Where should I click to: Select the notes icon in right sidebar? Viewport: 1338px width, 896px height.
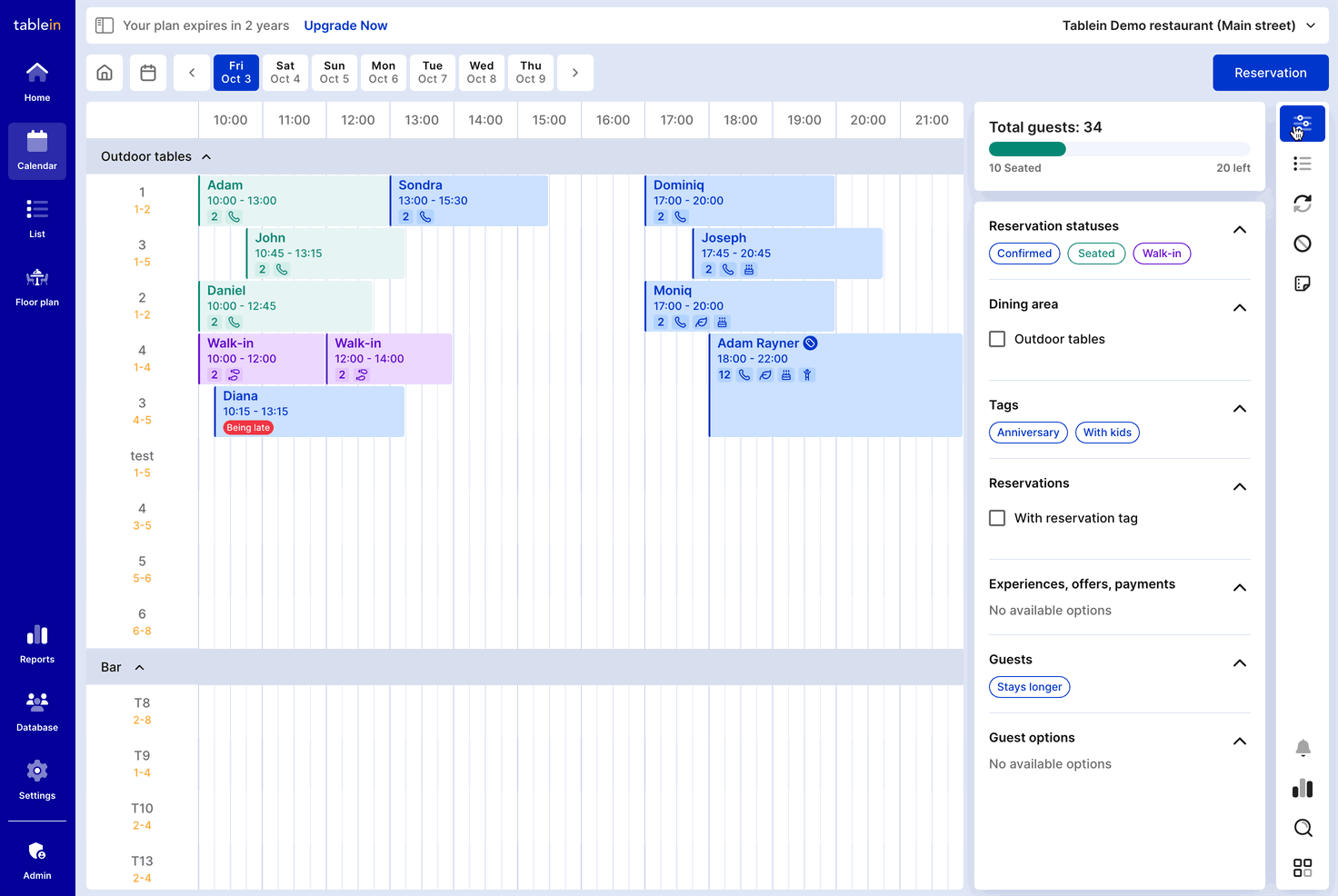pyautogui.click(x=1303, y=284)
